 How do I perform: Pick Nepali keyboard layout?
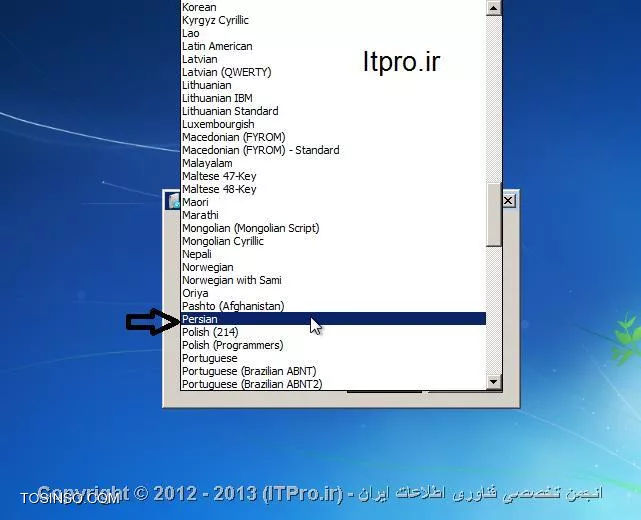click(333, 254)
